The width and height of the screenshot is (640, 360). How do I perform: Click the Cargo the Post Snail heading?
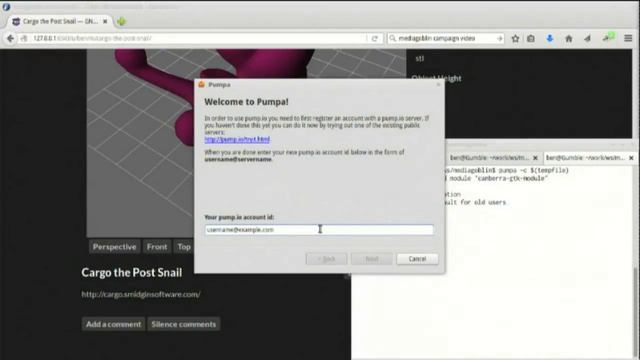[131, 273]
